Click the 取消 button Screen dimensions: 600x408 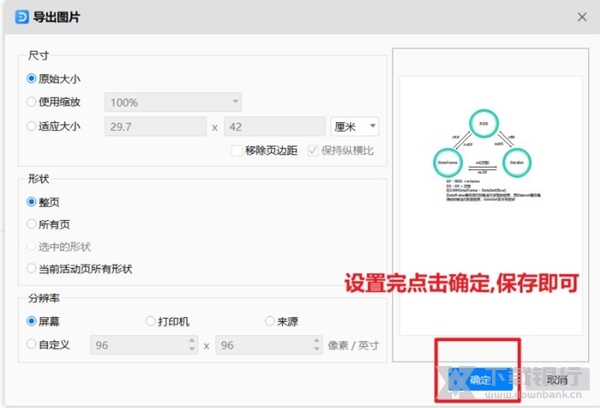[x=557, y=380]
